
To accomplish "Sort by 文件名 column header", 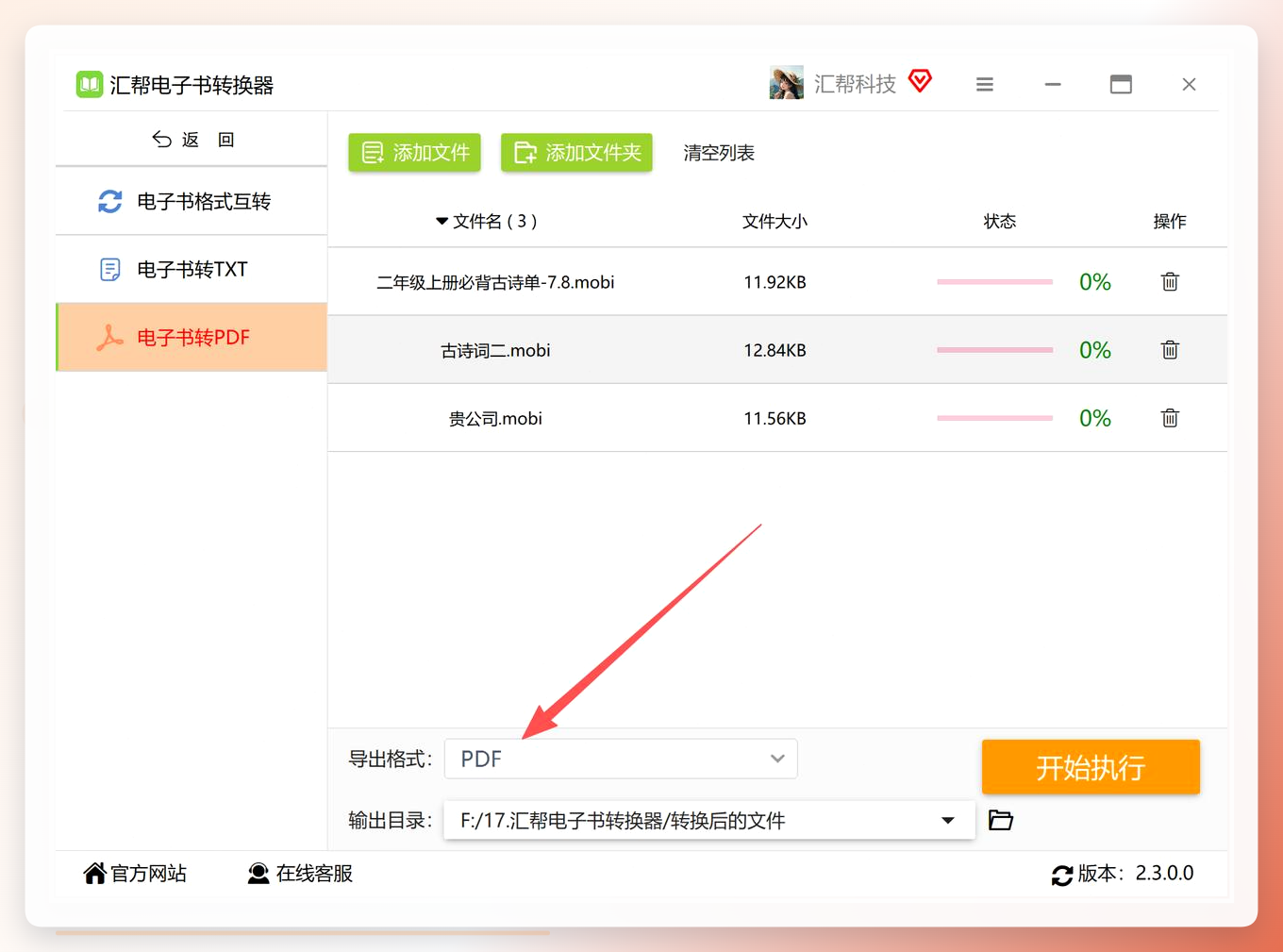I will tap(486, 222).
